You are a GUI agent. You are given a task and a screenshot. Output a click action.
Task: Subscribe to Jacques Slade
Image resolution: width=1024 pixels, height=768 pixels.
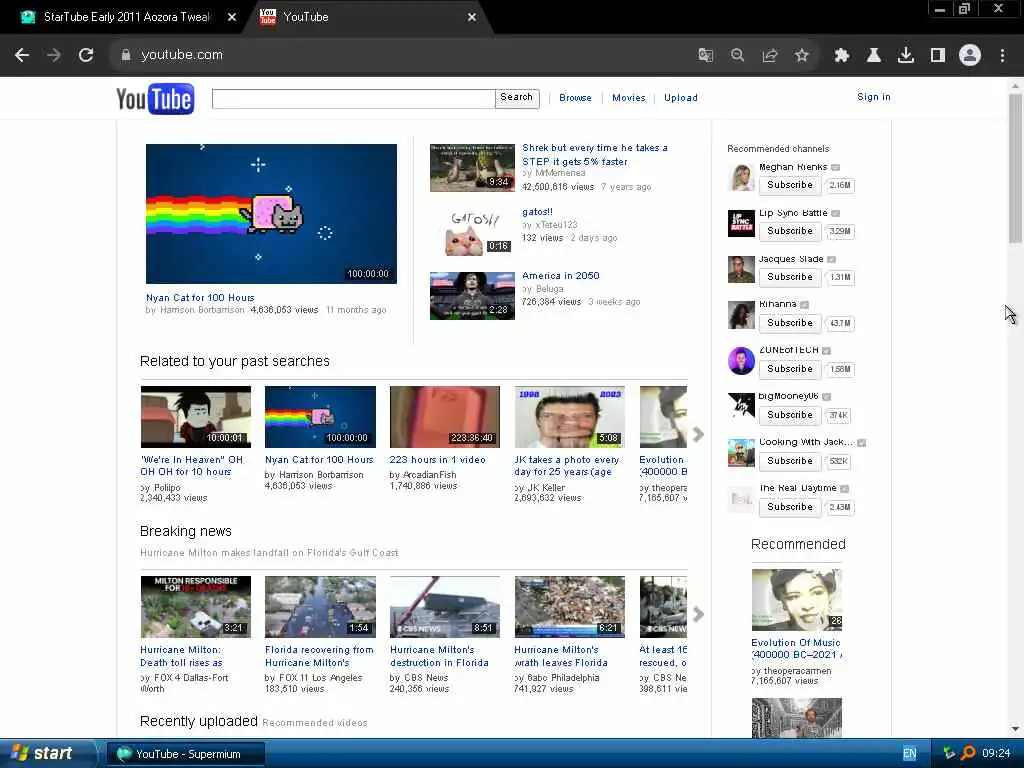click(x=790, y=277)
